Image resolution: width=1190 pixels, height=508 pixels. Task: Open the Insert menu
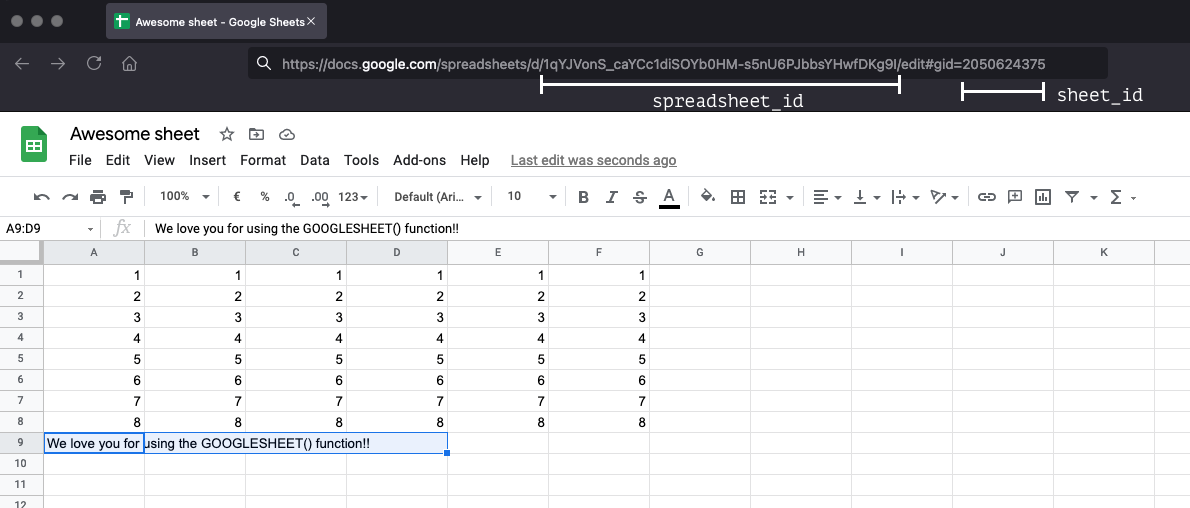click(x=207, y=160)
